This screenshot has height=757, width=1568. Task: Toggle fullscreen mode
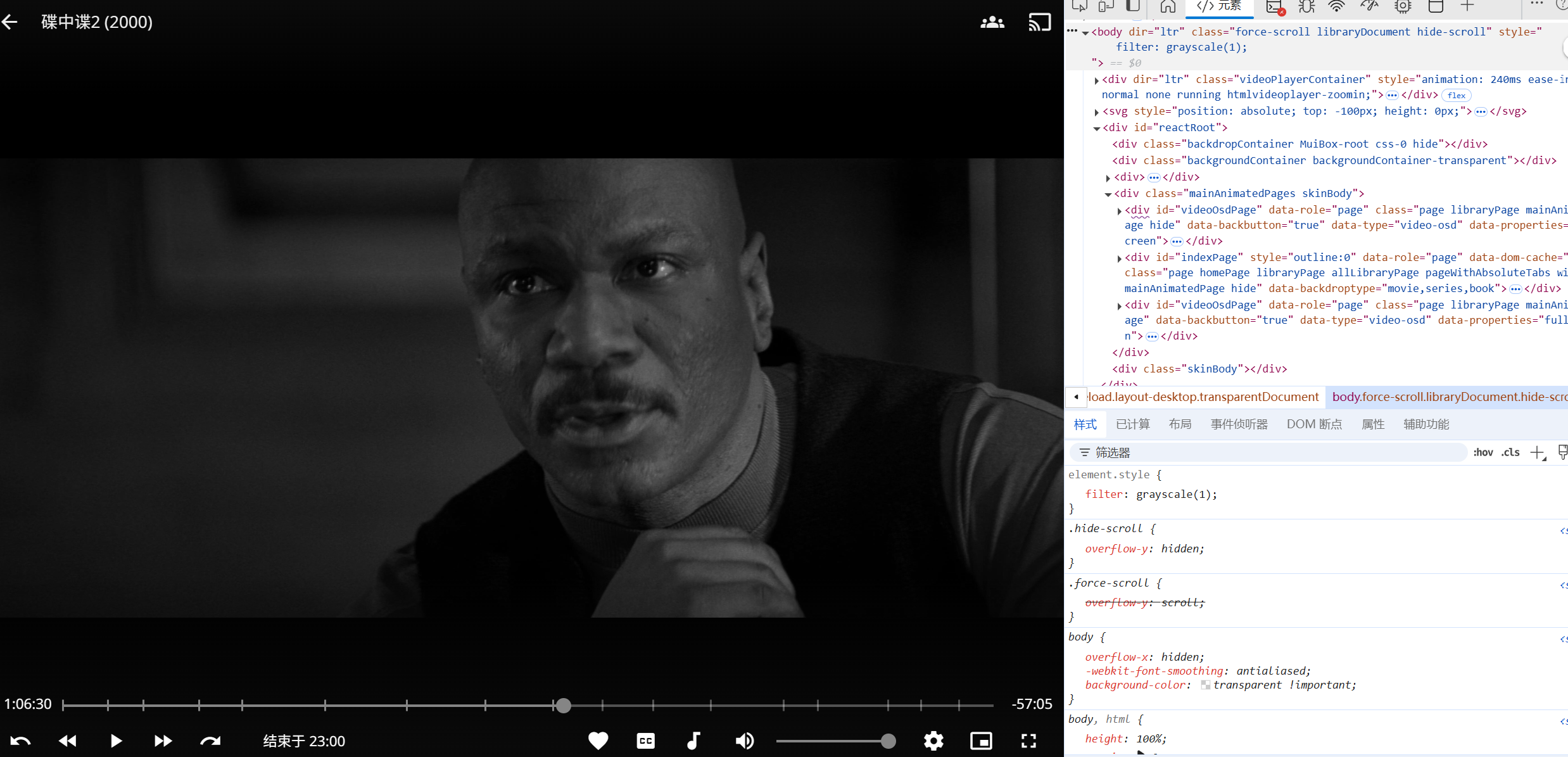tap(1028, 741)
